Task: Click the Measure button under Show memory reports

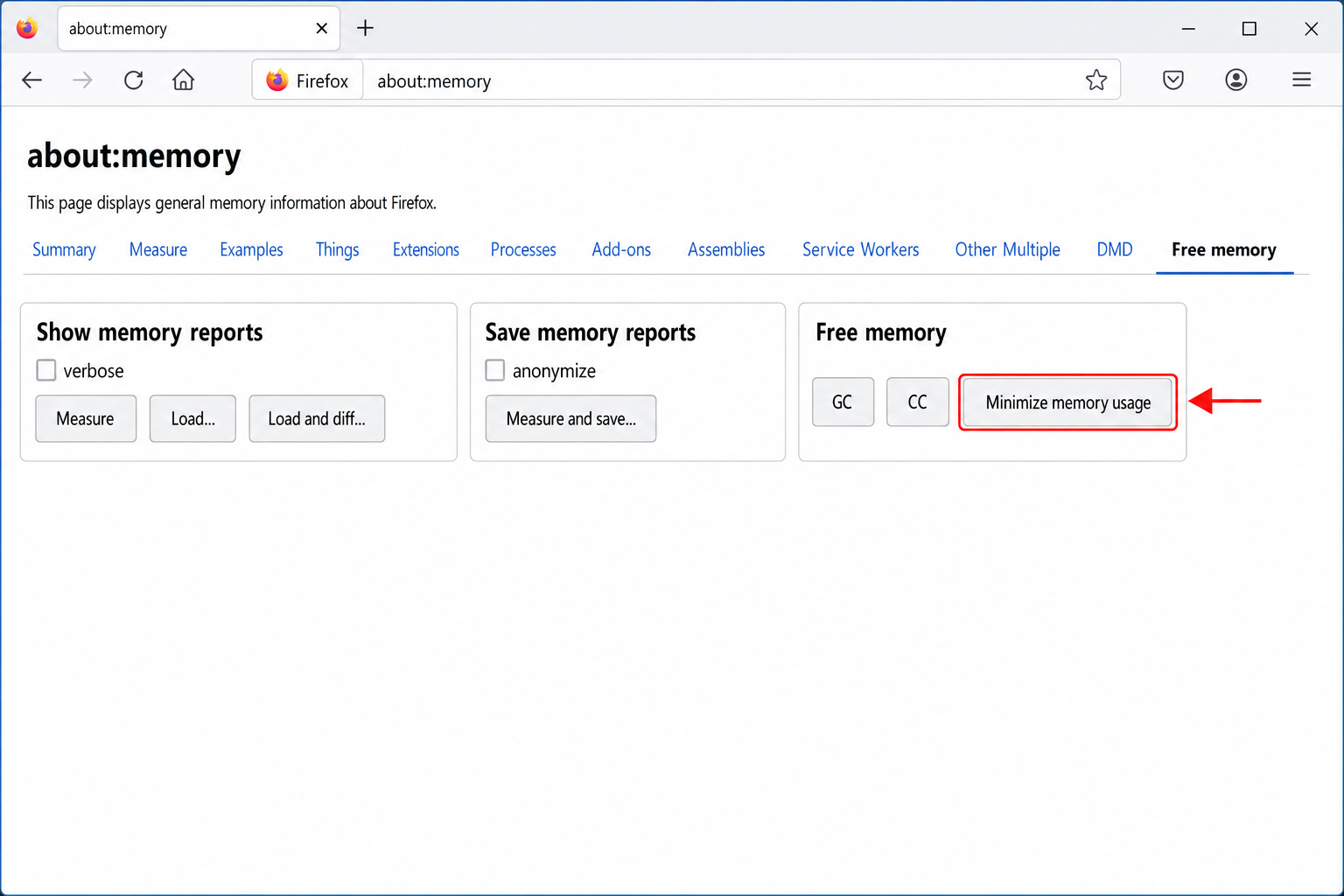Action: [86, 418]
